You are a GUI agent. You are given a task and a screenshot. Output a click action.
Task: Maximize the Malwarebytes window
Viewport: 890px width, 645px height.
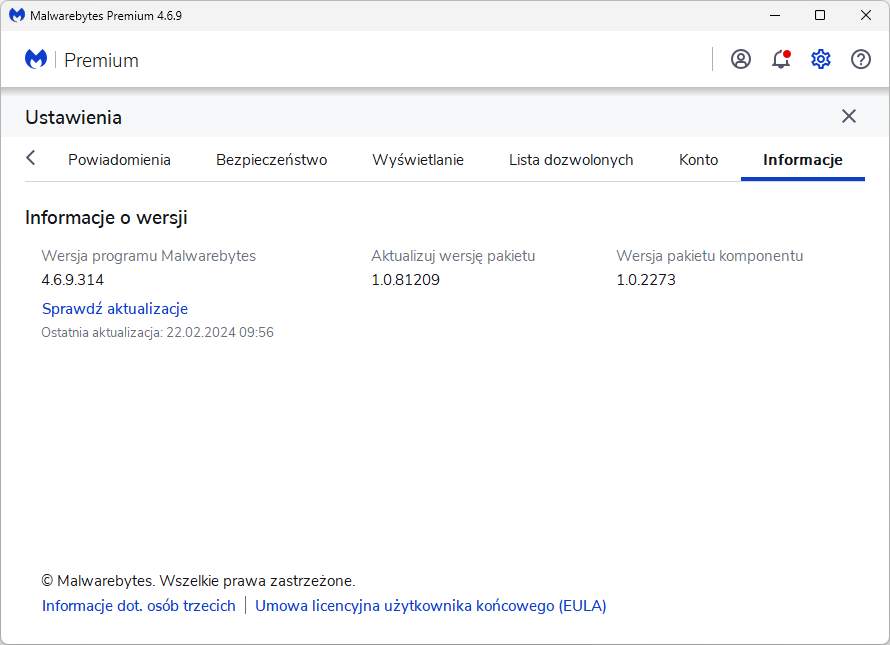820,15
